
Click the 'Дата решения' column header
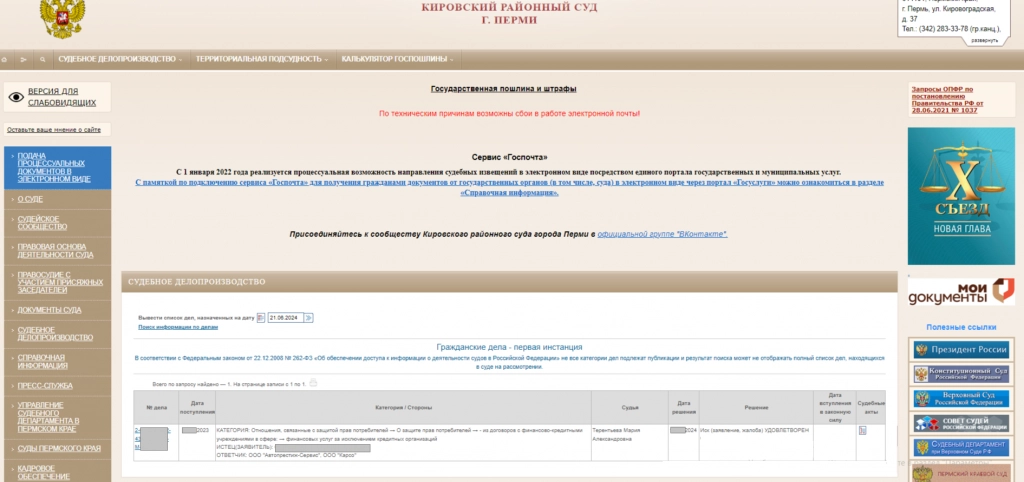(x=684, y=408)
